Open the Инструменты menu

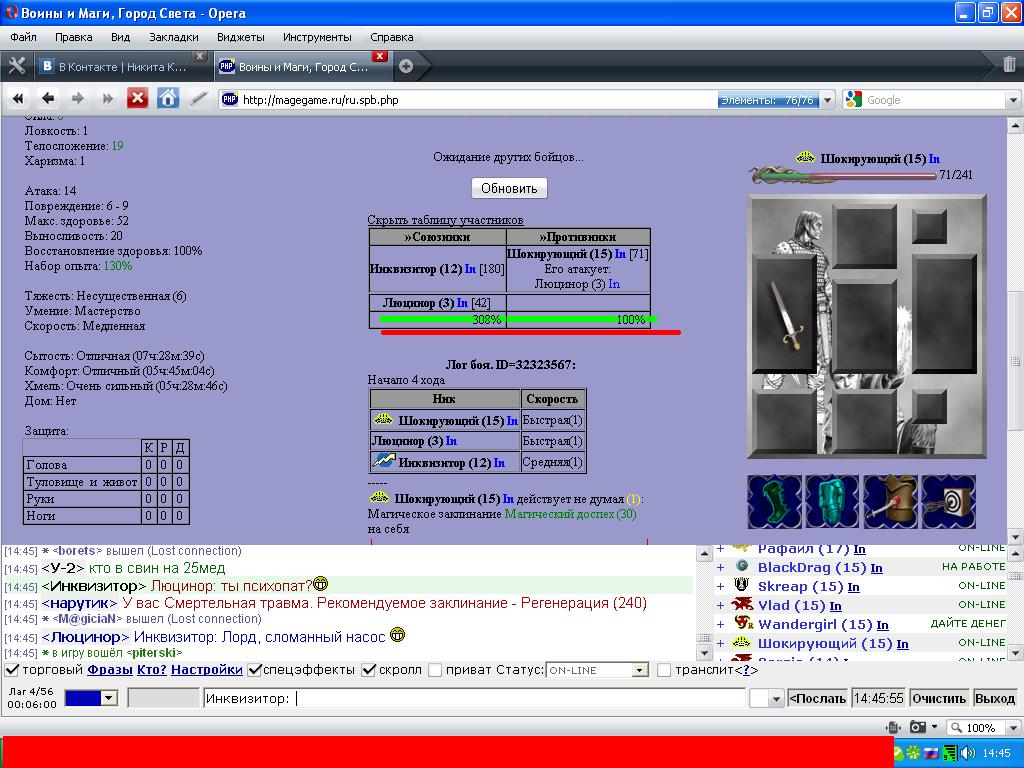(317, 37)
